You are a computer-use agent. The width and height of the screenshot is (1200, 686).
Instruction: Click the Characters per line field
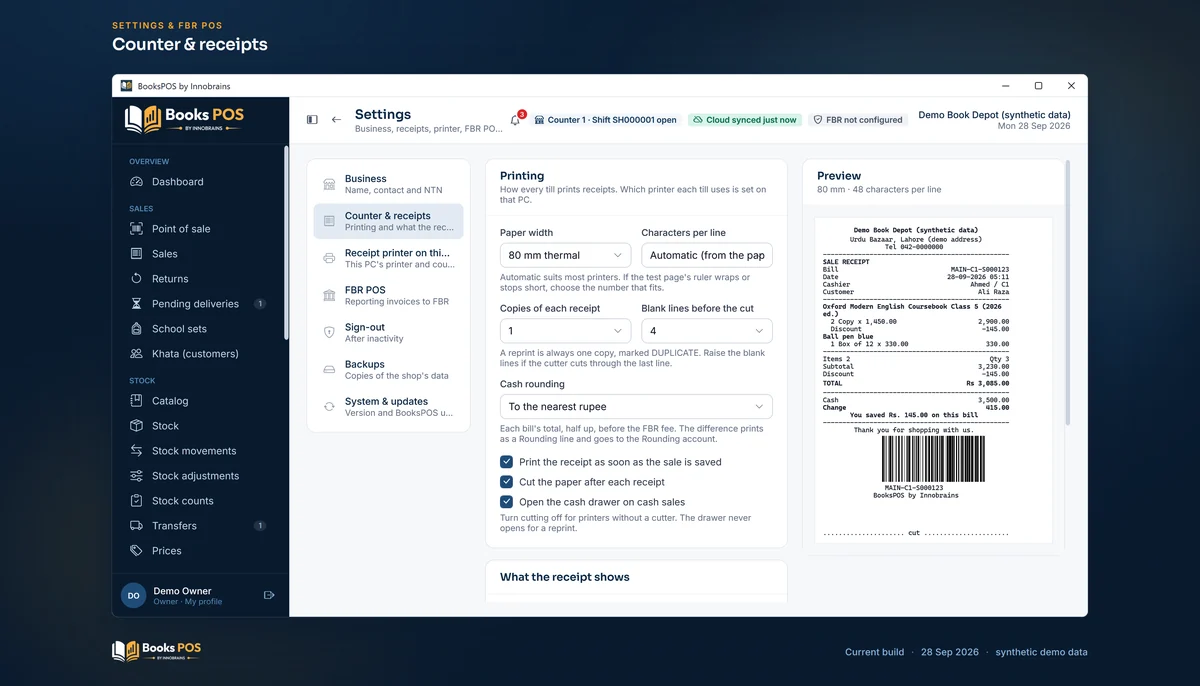pos(707,255)
